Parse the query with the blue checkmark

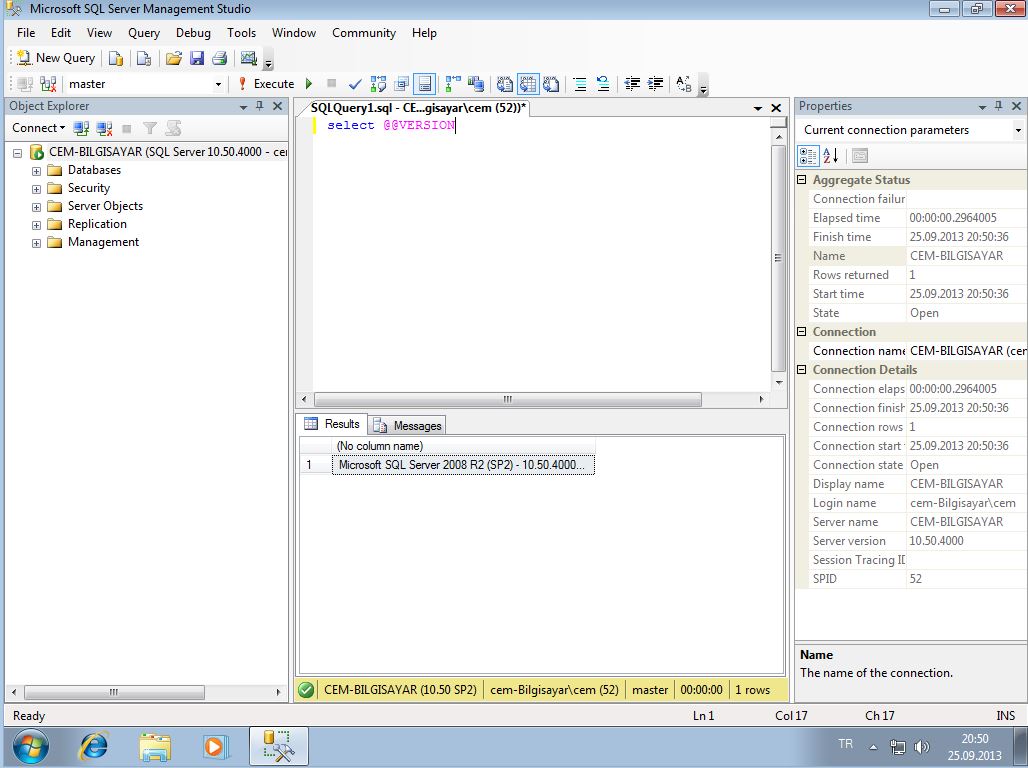pos(355,84)
